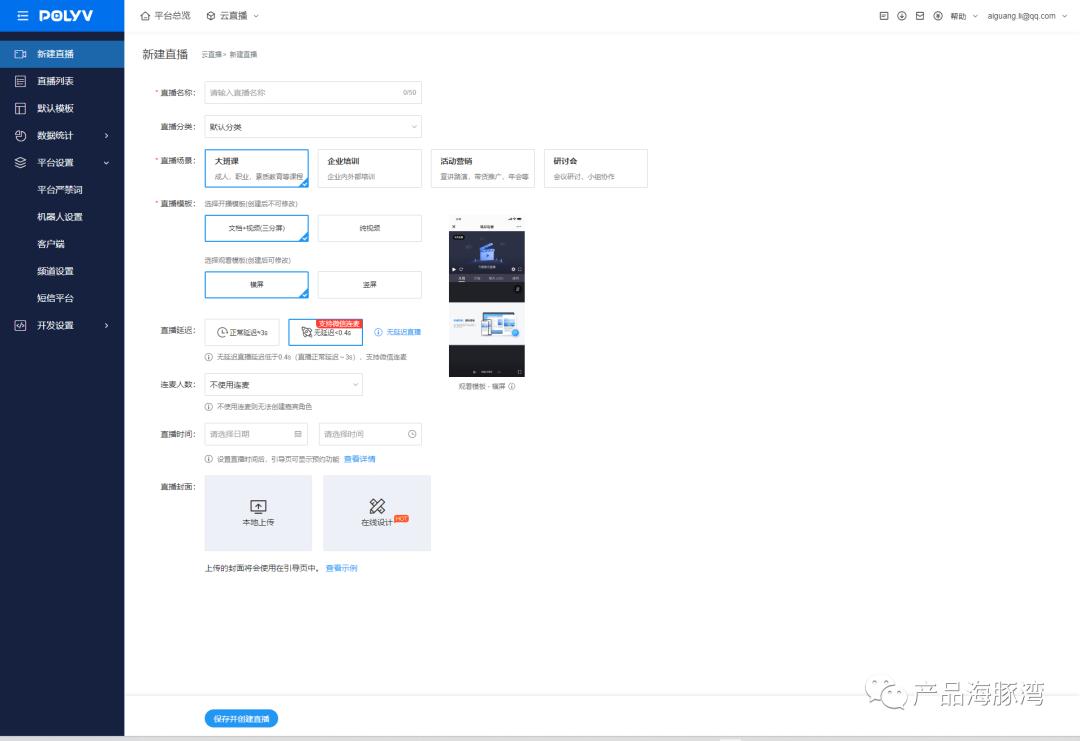
Task: Click the info icon before 设置直播时间后 hint
Action: [209, 459]
